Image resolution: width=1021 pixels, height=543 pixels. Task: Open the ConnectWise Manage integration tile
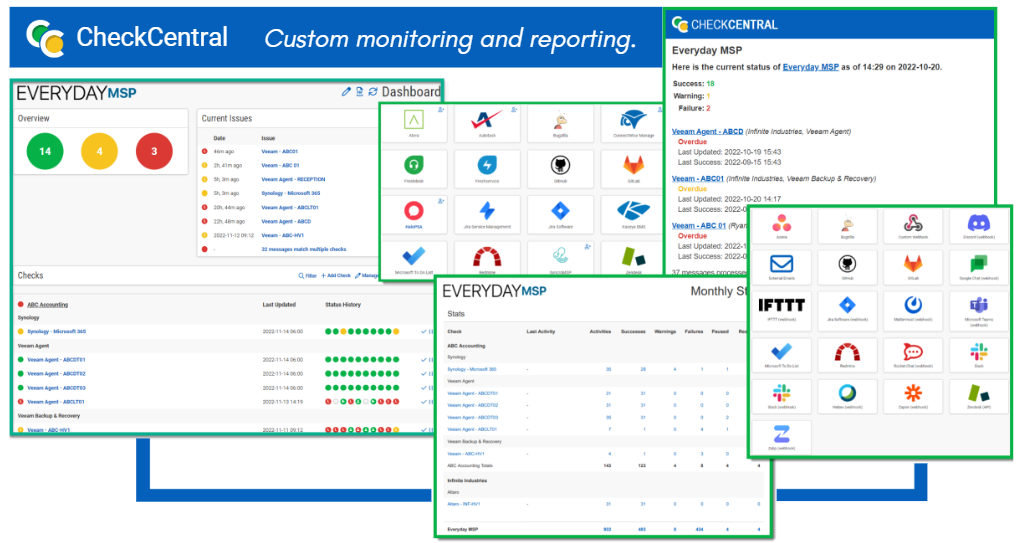(x=633, y=124)
